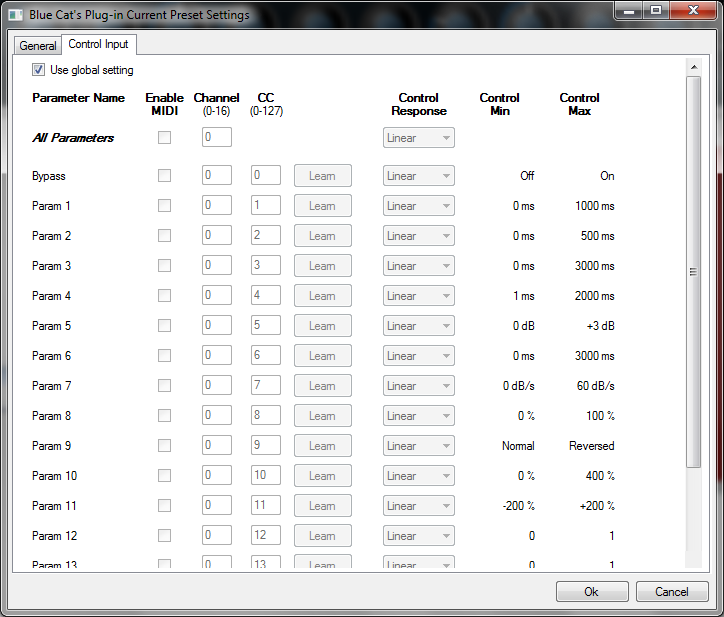Click Param 10 CC field showing 10
724x617 pixels.
tap(265, 475)
